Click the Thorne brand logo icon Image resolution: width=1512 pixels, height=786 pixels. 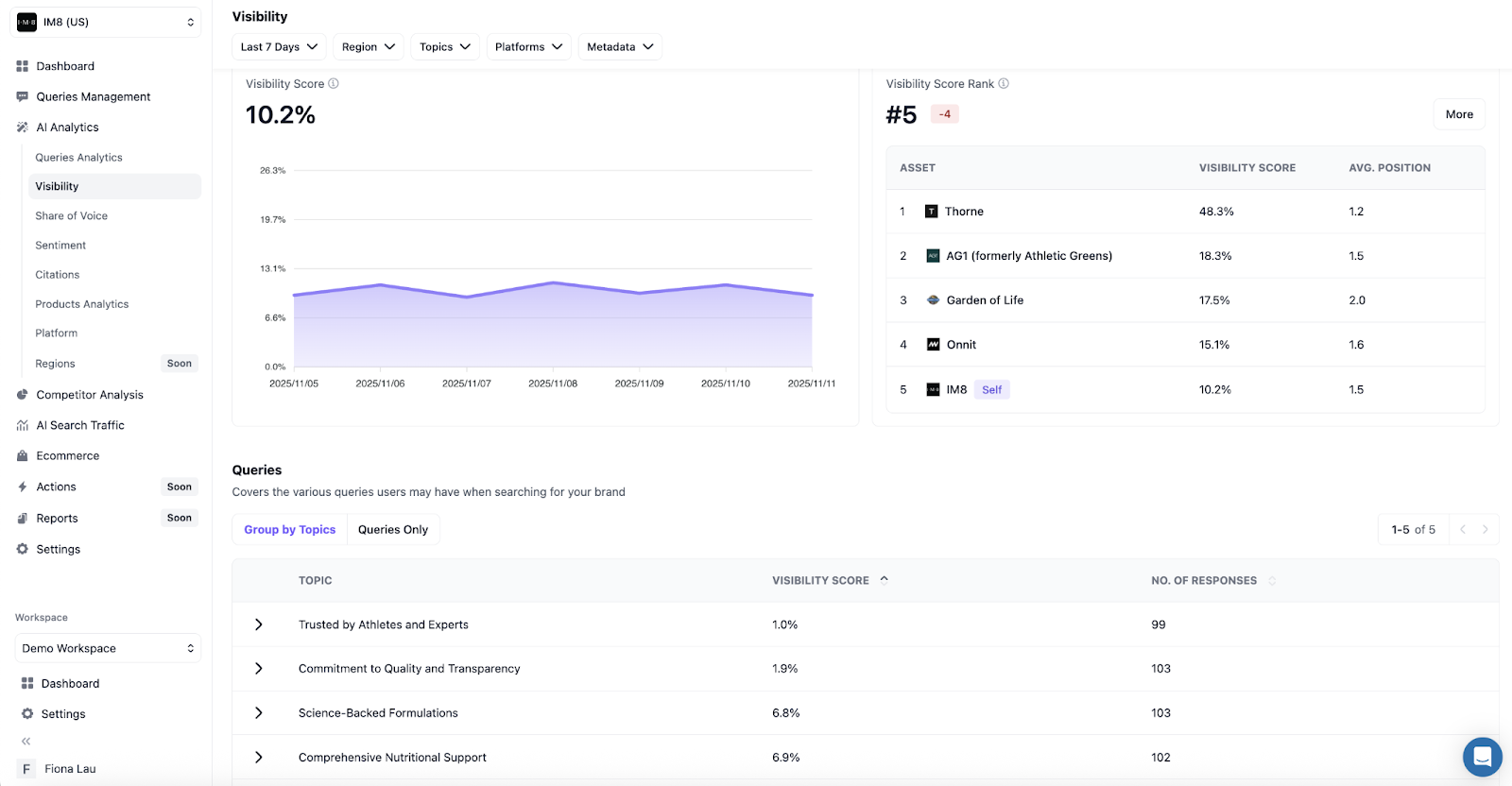pyautogui.click(x=931, y=212)
